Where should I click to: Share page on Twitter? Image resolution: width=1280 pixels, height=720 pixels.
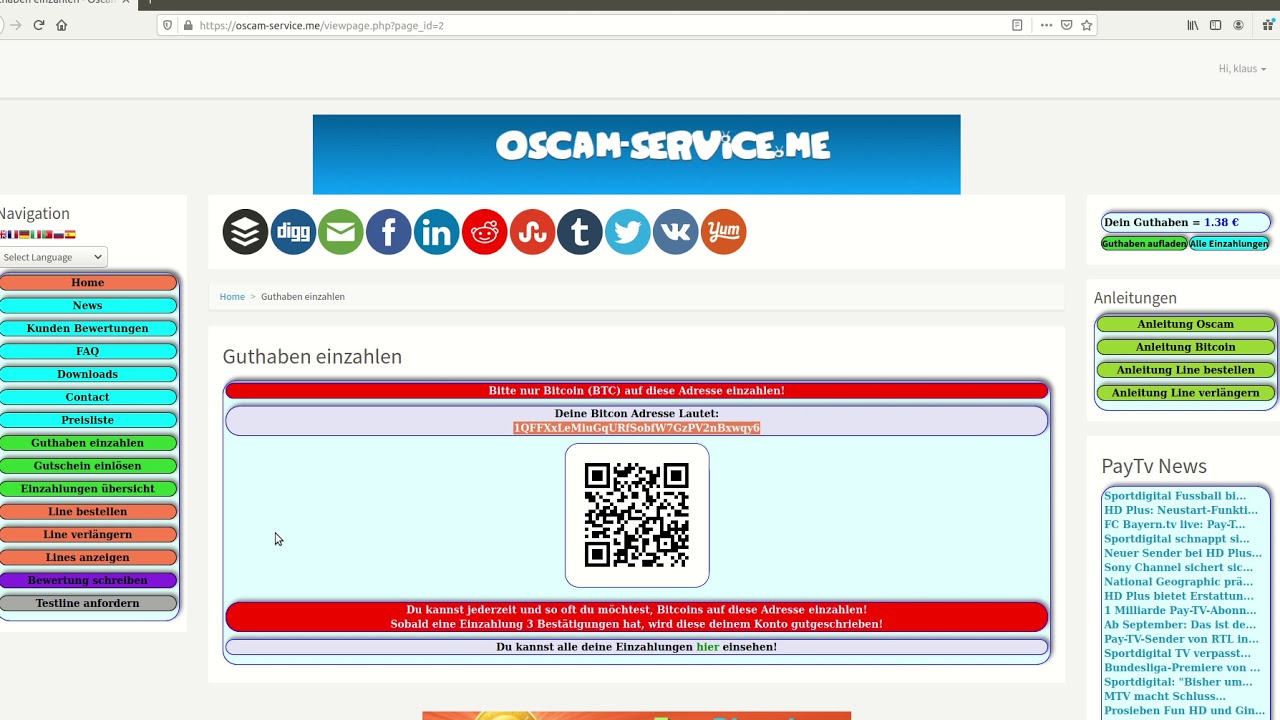click(x=628, y=232)
